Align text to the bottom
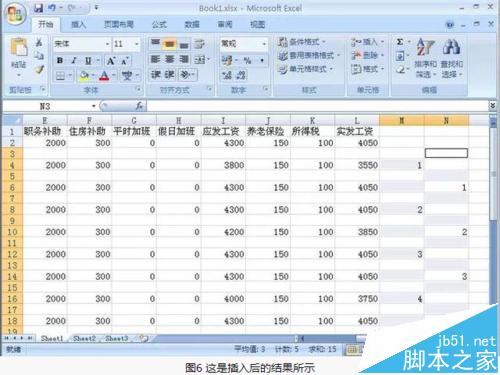The image size is (500, 375). tap(184, 44)
